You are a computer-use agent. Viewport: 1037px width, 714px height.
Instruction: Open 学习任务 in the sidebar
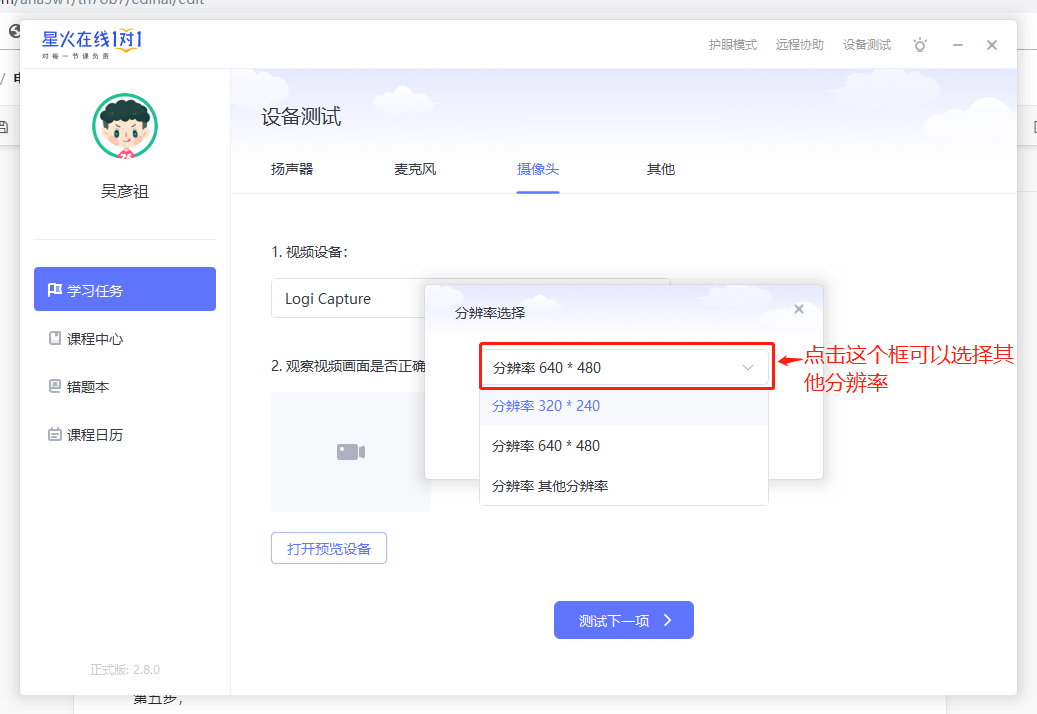[x=125, y=289]
